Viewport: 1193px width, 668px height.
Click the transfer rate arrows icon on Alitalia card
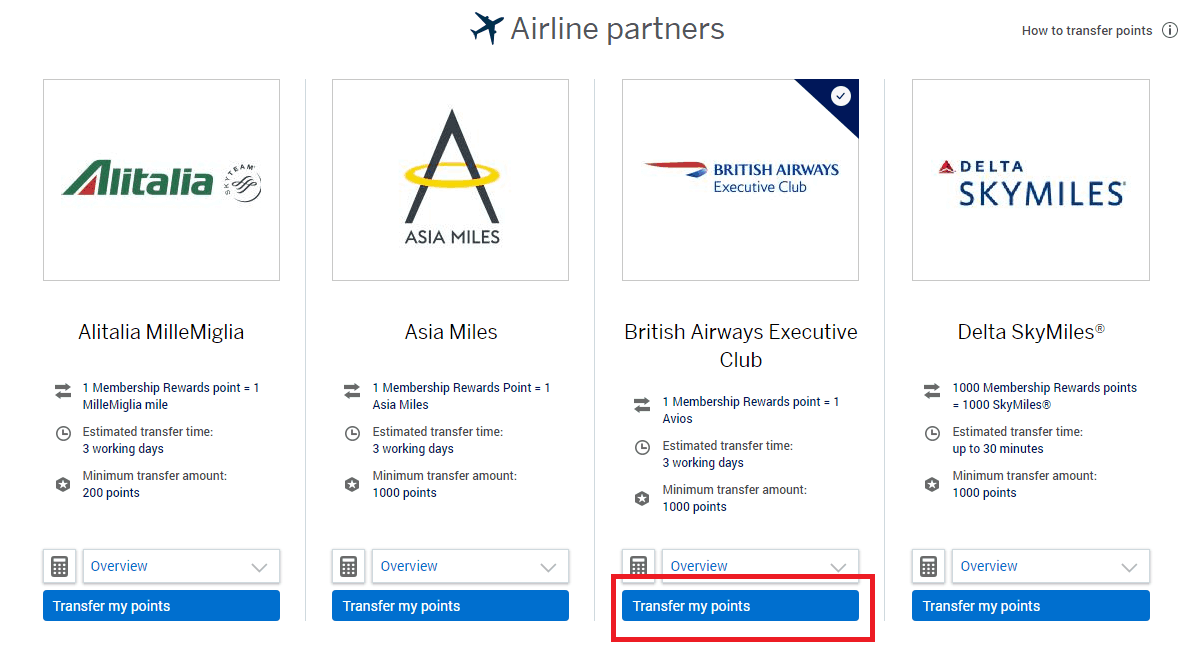pyautogui.click(x=62, y=390)
